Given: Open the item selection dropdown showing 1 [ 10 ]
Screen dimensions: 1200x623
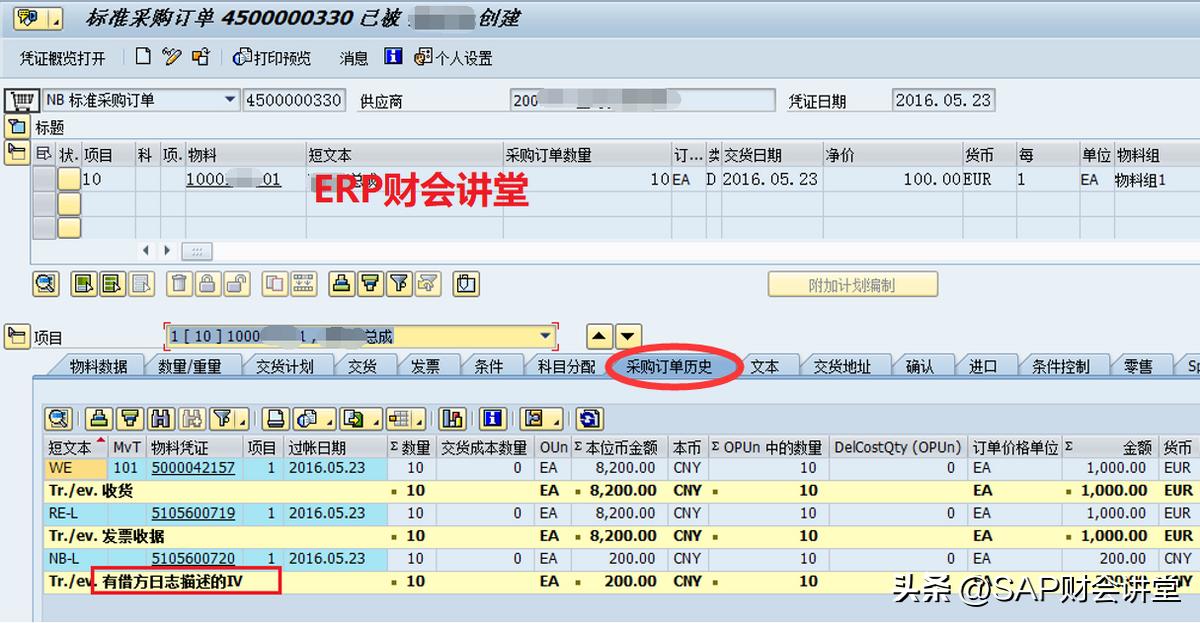Looking at the screenshot, I should [545, 335].
